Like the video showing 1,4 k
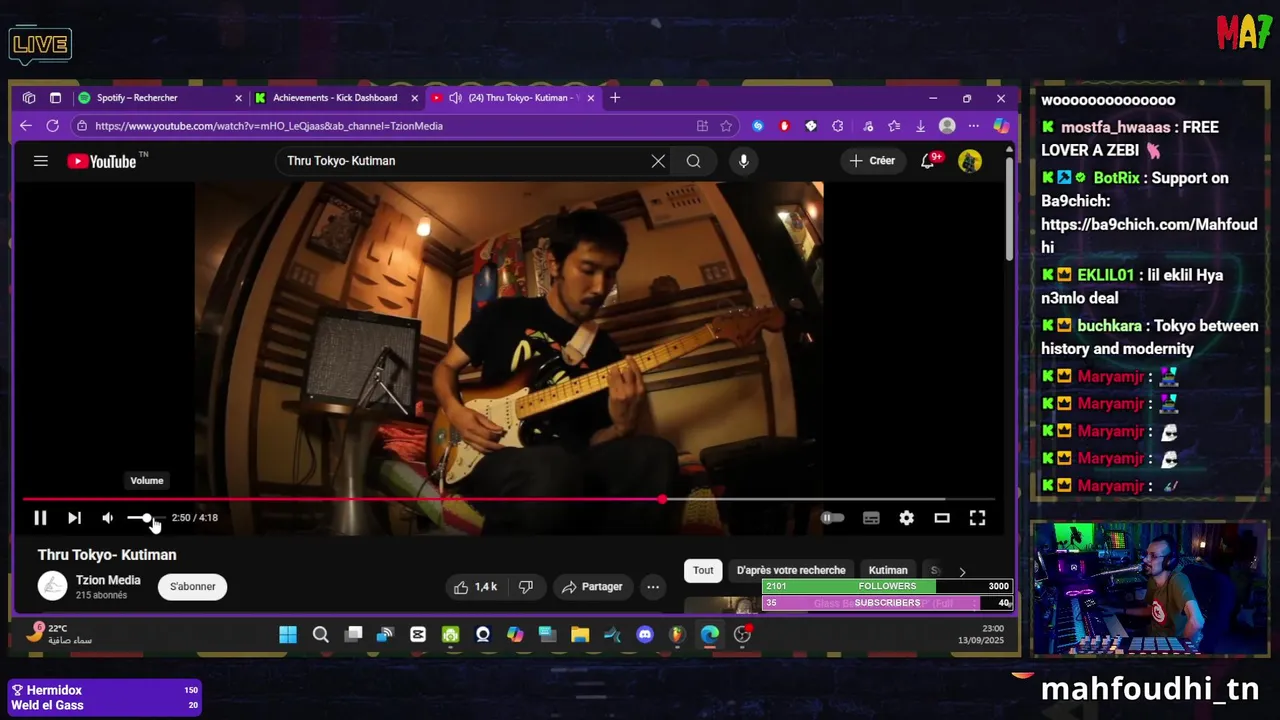 (x=476, y=587)
